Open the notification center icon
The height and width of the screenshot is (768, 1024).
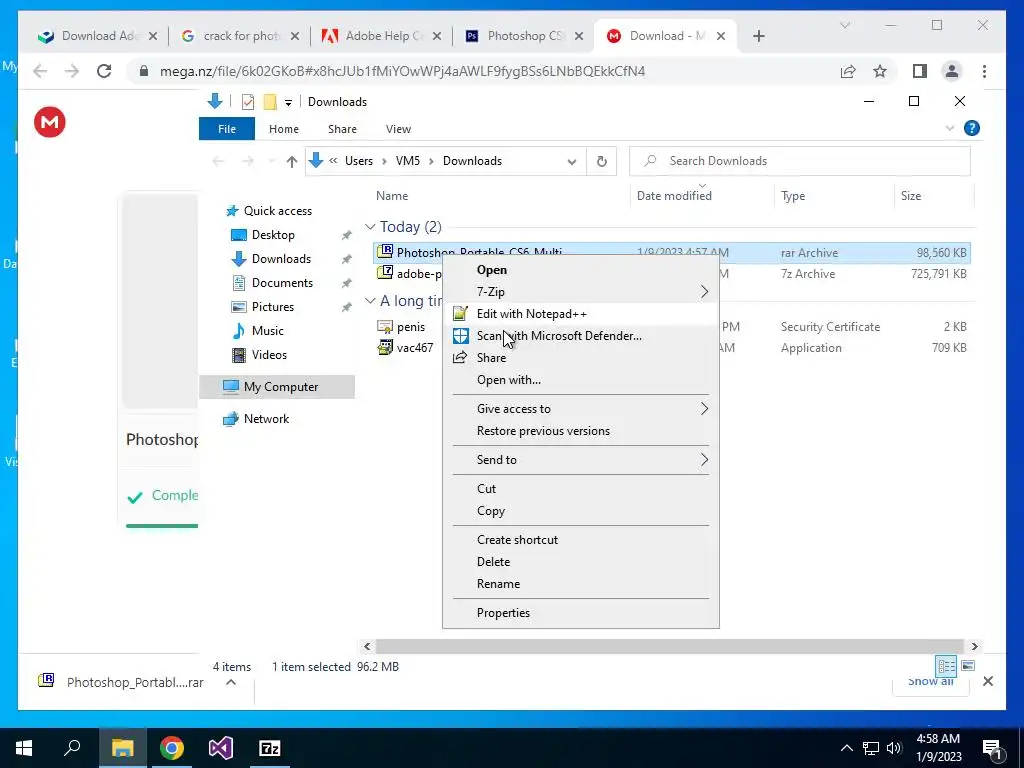pos(993,749)
